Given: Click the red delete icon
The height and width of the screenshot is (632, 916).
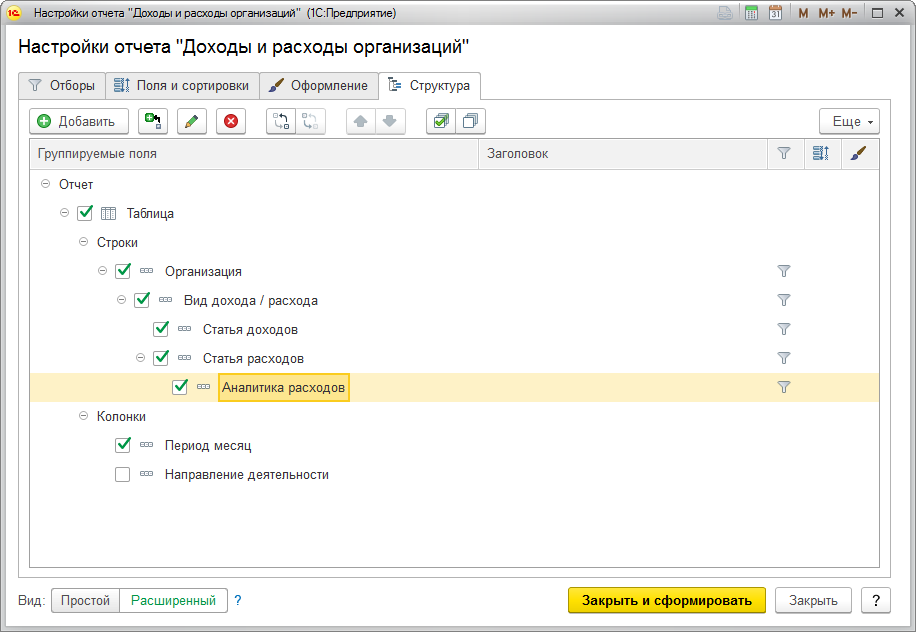Looking at the screenshot, I should 231,121.
